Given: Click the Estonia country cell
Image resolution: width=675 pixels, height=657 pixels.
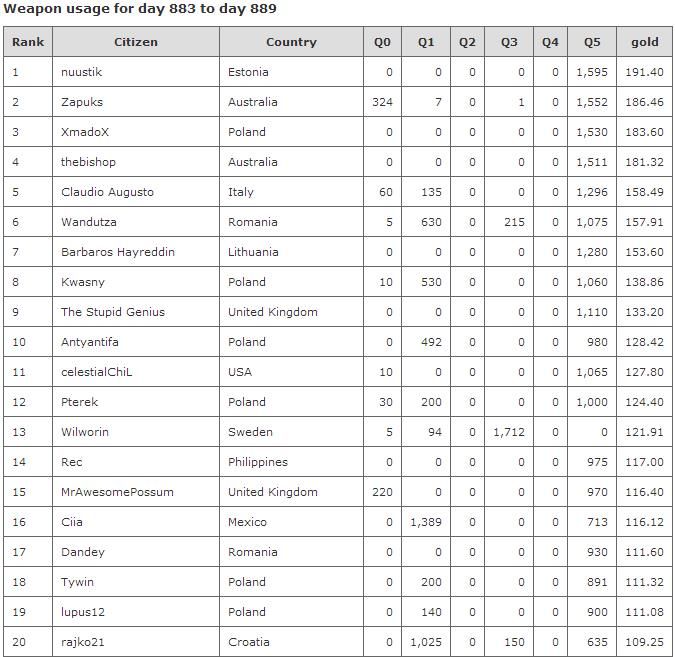Looking at the screenshot, I should coord(248,72).
